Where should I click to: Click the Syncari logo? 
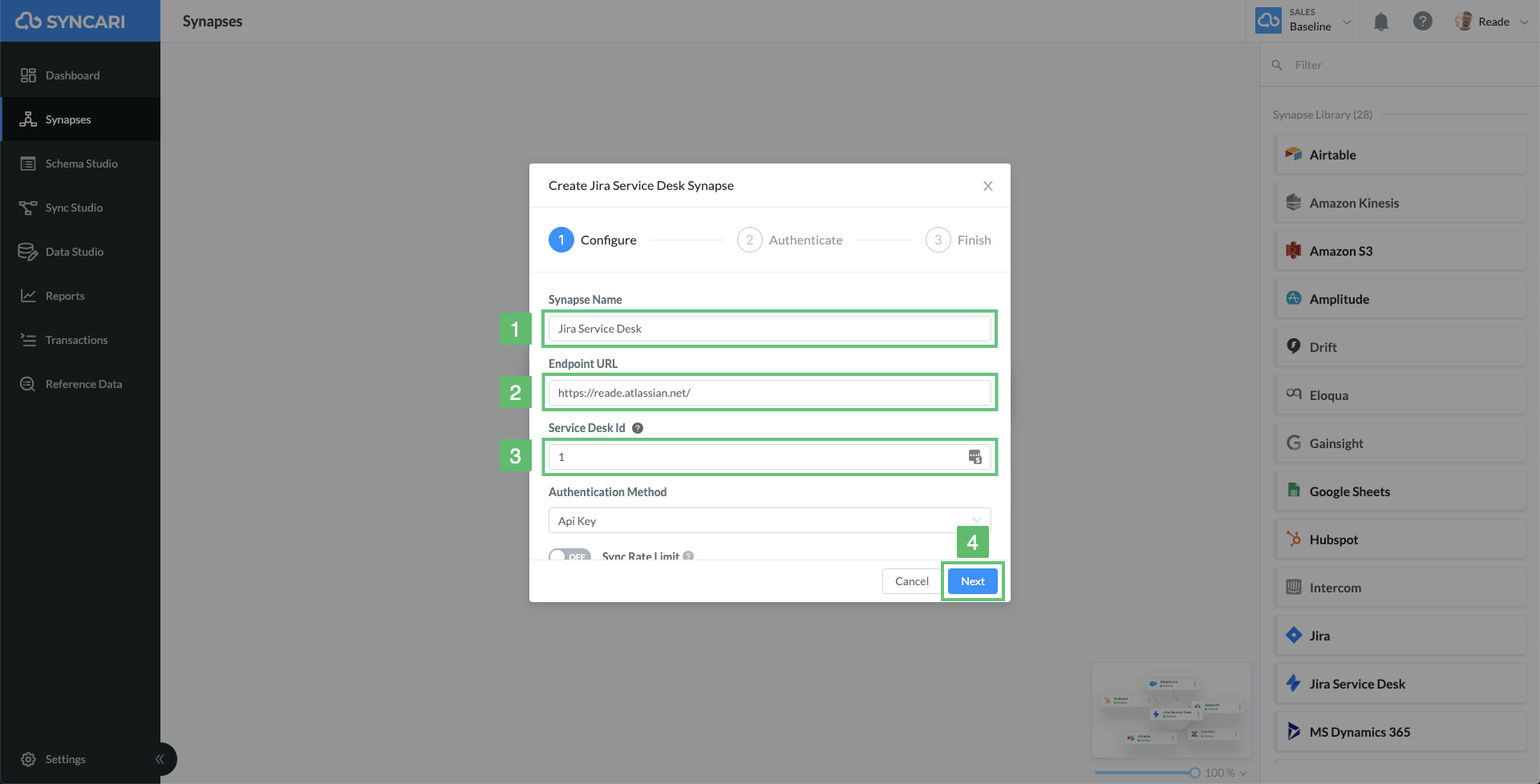71,22
